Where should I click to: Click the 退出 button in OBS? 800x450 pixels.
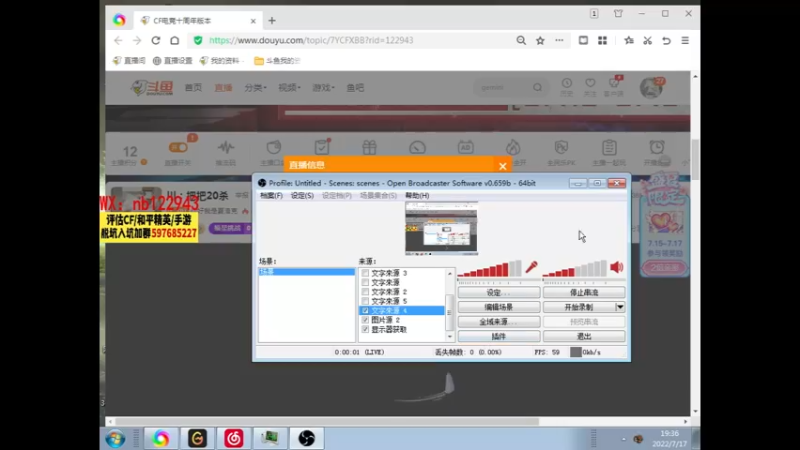point(584,336)
